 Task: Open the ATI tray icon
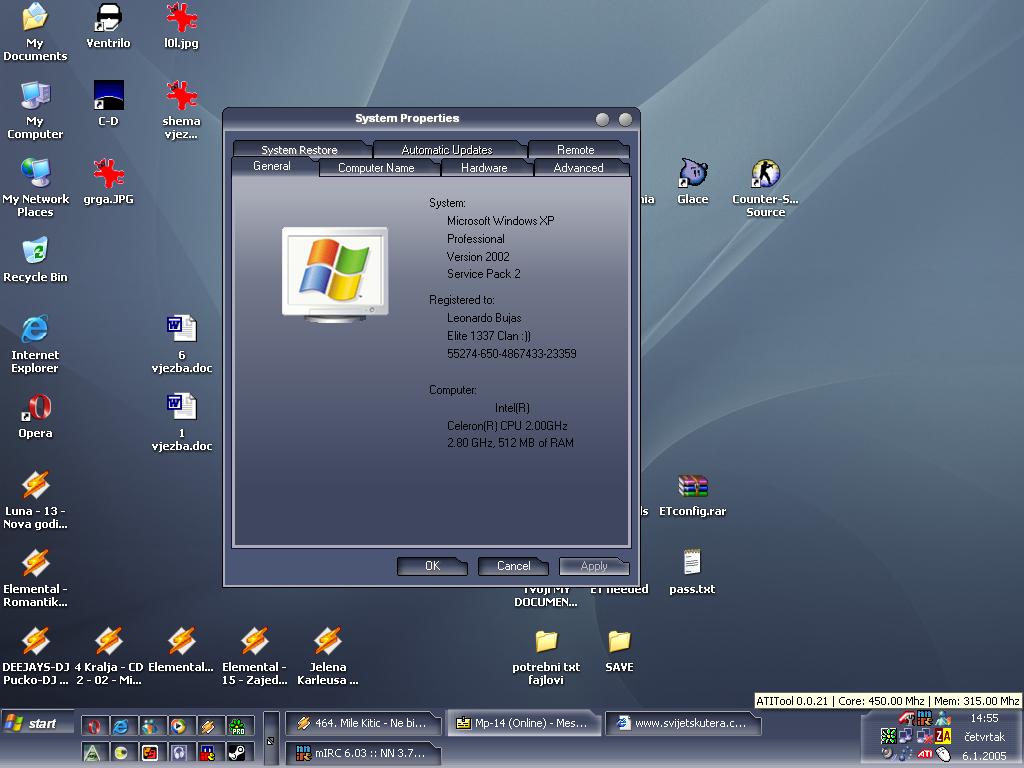pos(926,753)
